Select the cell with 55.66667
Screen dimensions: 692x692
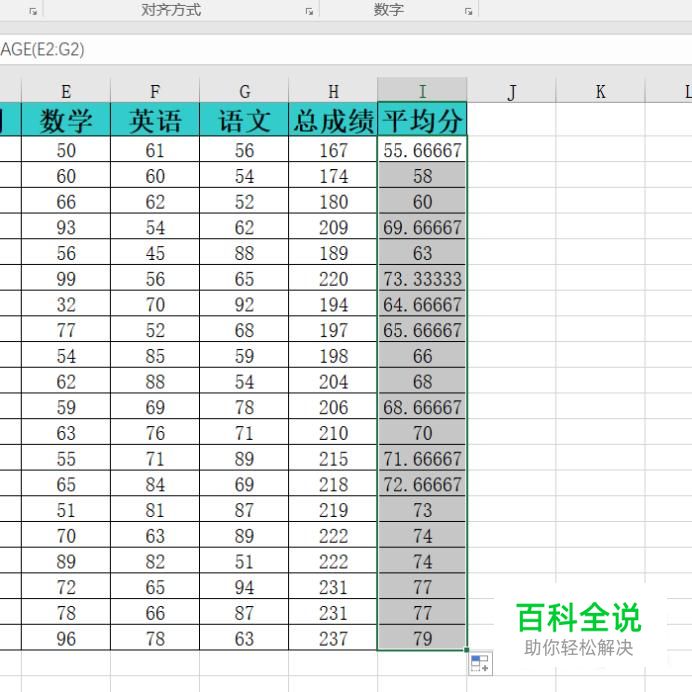coord(422,150)
